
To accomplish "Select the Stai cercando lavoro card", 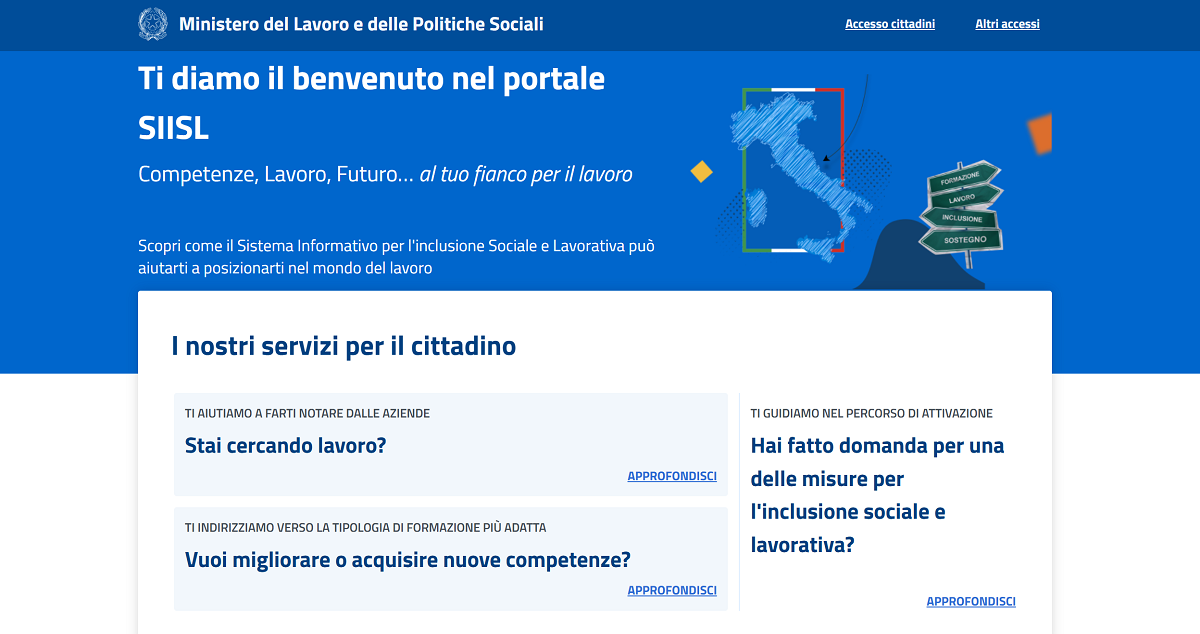I will pos(450,444).
